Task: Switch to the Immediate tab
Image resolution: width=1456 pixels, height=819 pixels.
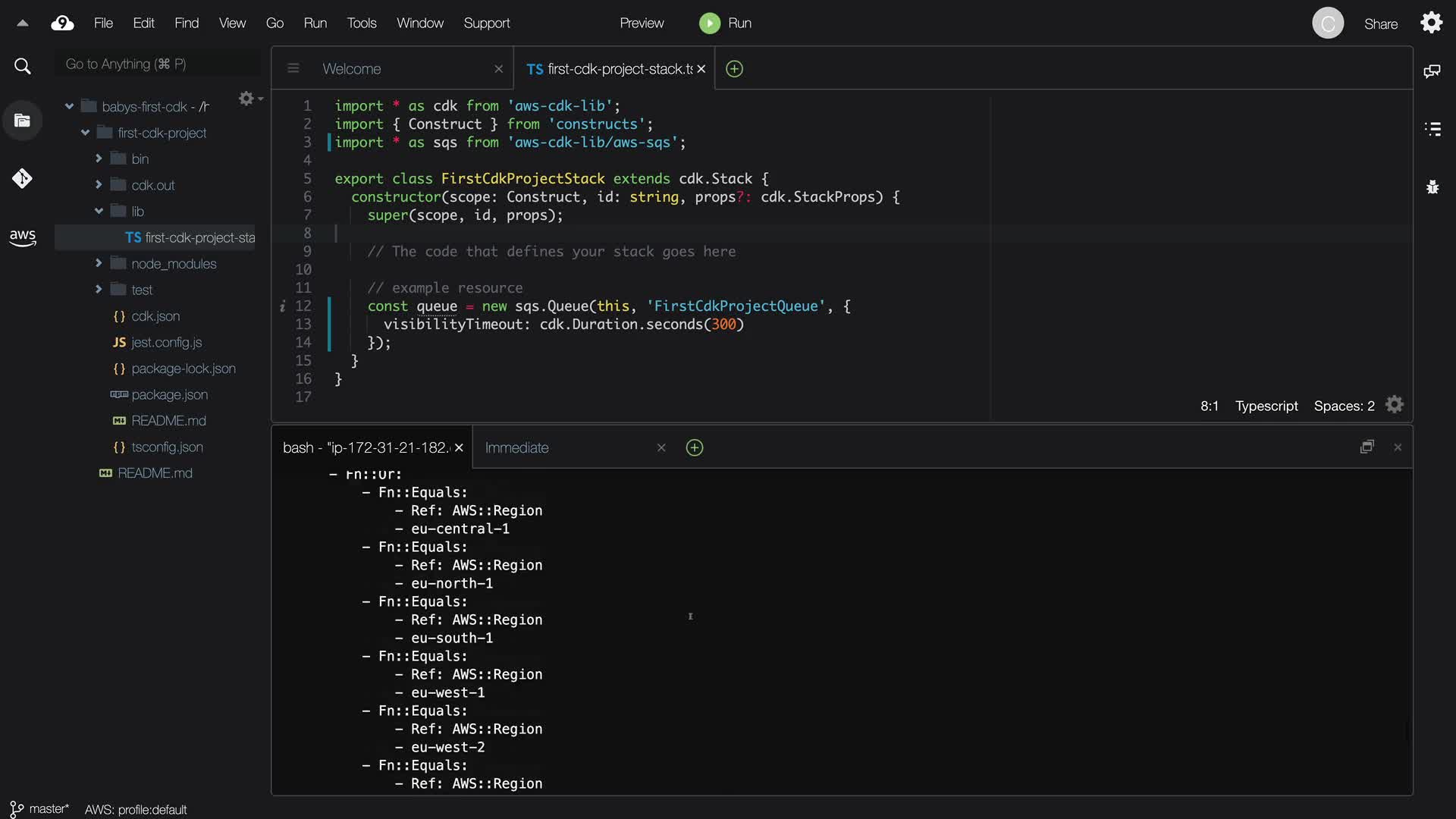Action: (x=517, y=448)
